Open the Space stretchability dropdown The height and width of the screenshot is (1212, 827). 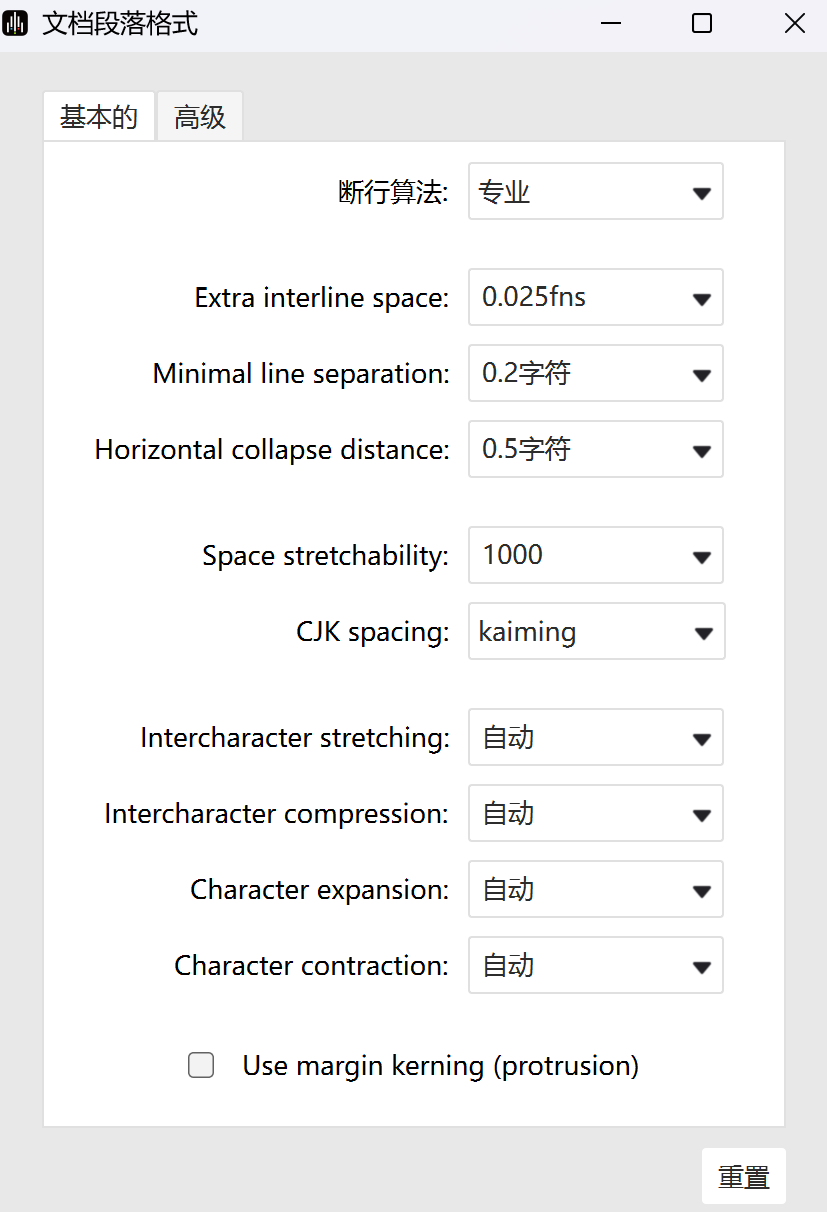[x=595, y=555]
